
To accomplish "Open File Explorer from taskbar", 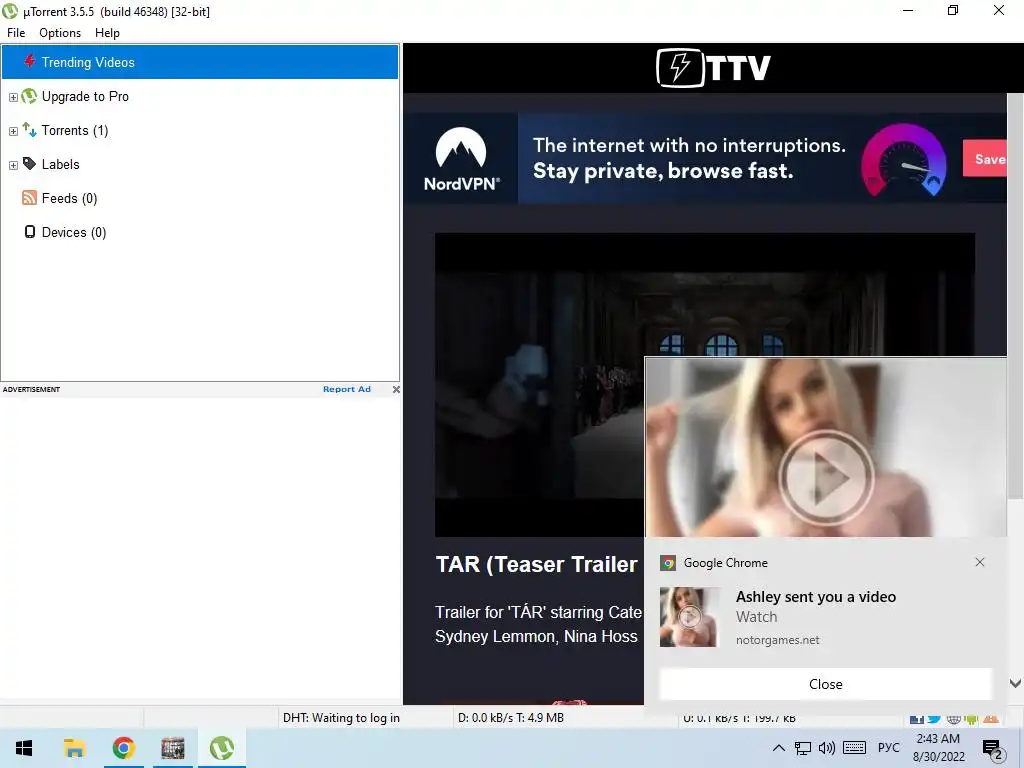I will pos(74,748).
